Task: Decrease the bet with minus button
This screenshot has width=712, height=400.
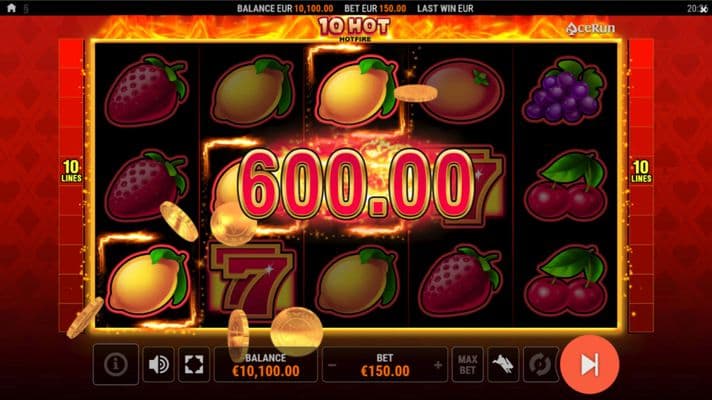Action: coord(332,365)
